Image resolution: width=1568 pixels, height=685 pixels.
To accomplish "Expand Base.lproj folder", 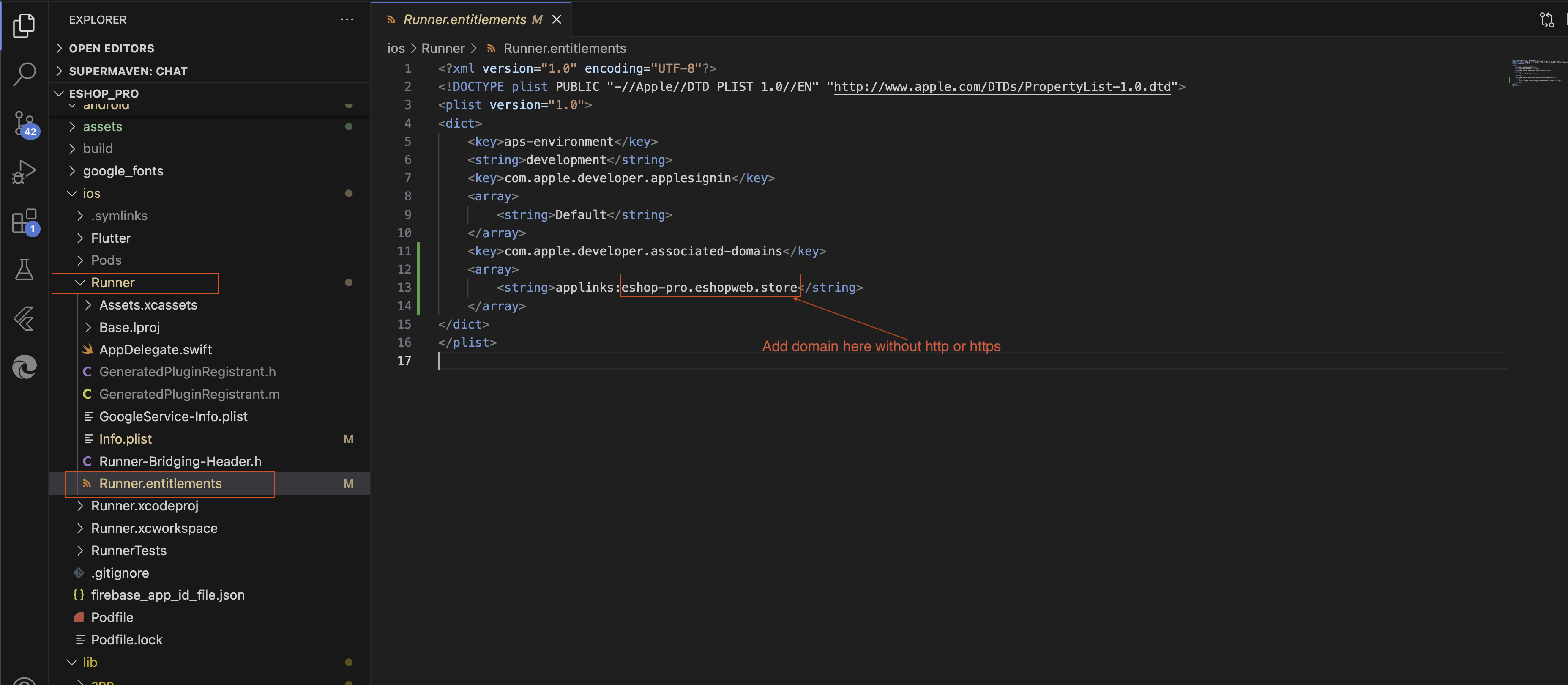I will (x=209, y=328).
